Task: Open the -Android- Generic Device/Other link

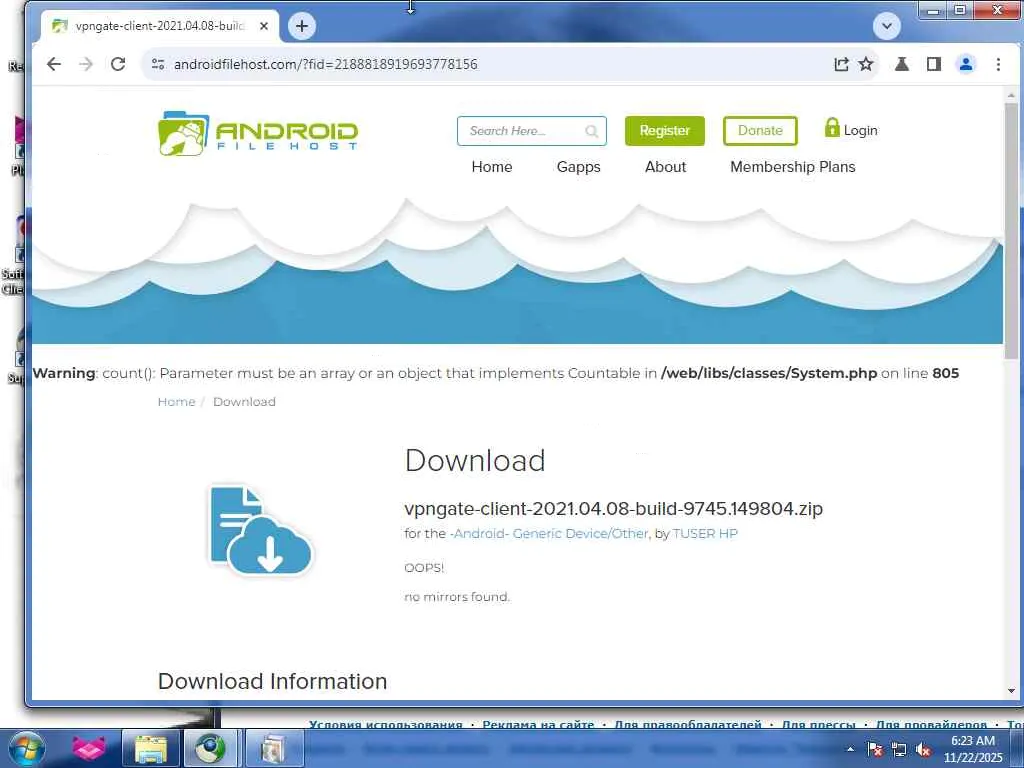Action: pos(549,534)
